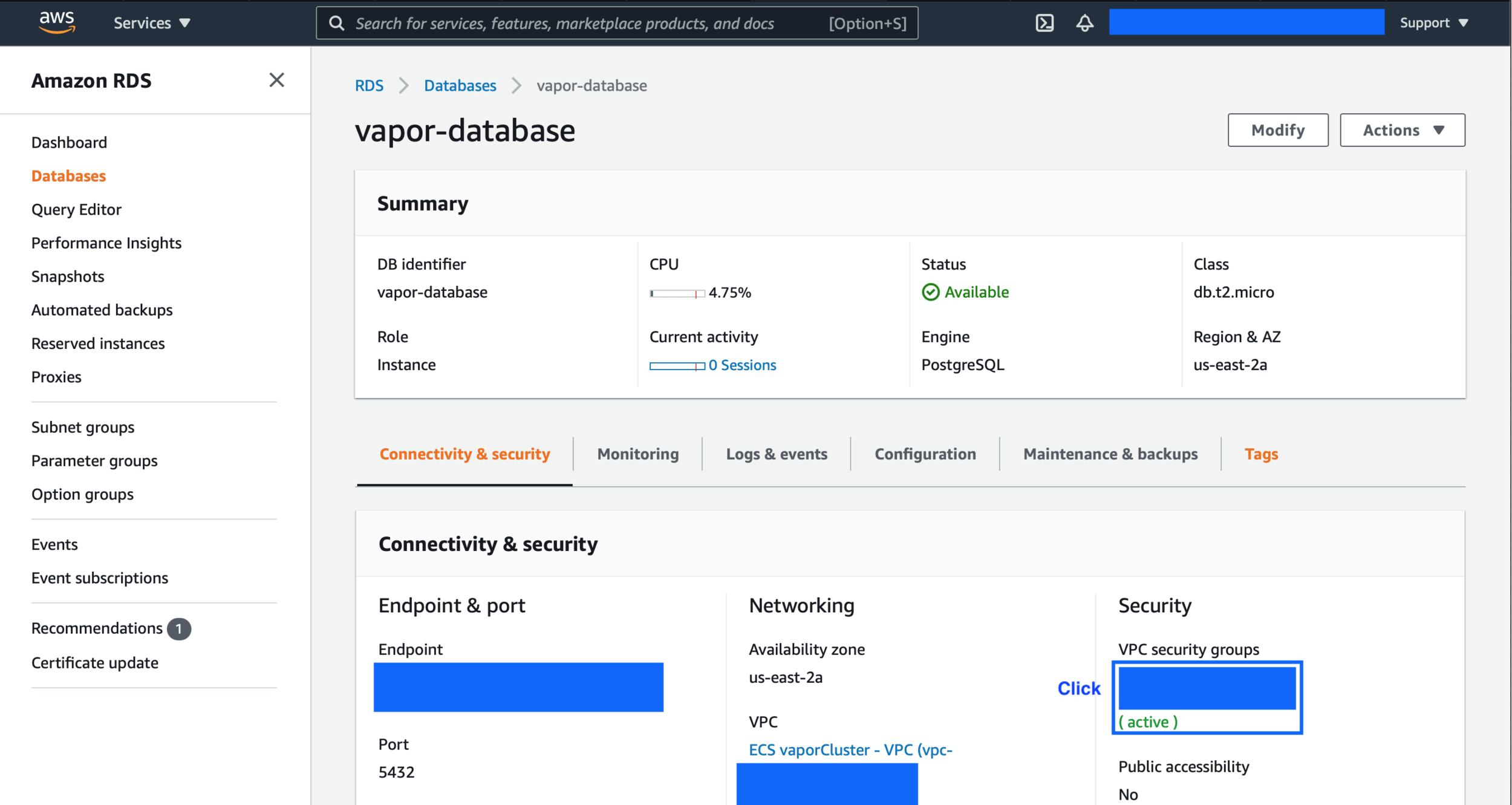The height and width of the screenshot is (805, 1512).
Task: Open the notifications bell icon
Action: (x=1084, y=23)
